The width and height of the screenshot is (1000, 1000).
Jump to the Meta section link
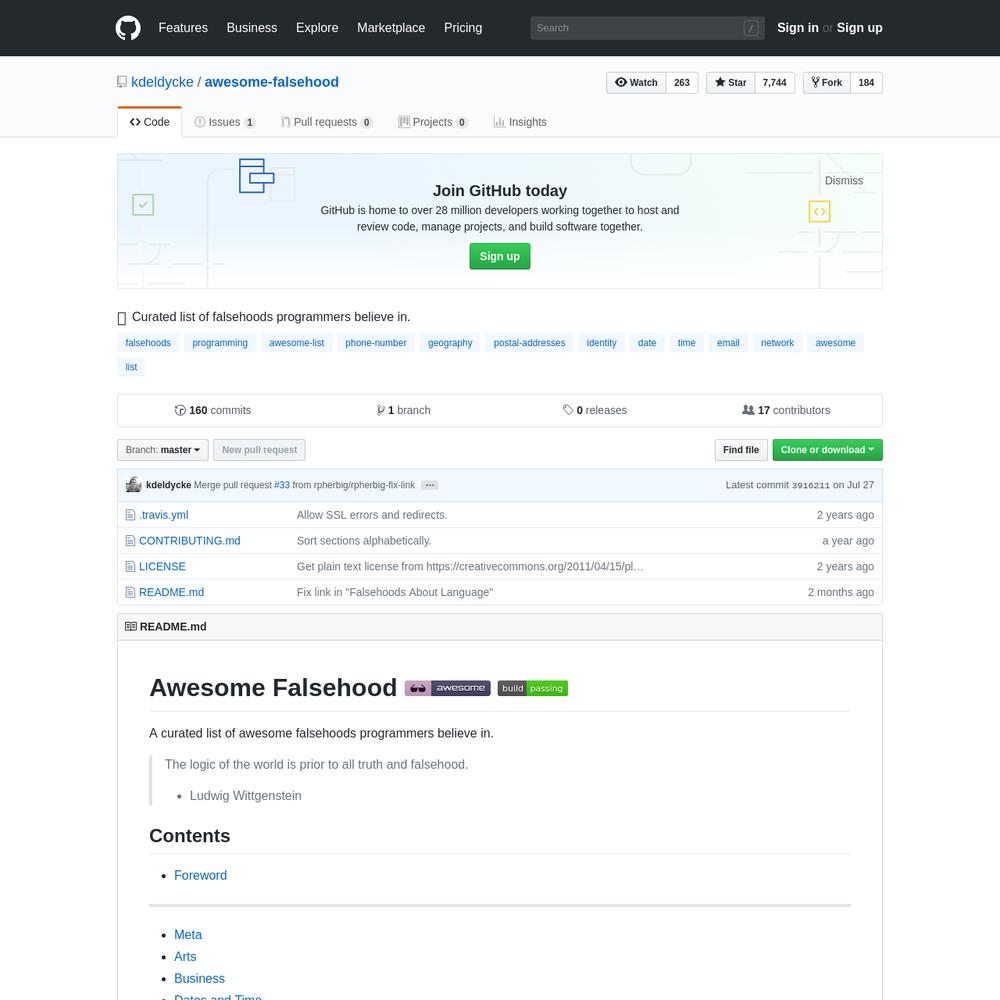coord(188,935)
